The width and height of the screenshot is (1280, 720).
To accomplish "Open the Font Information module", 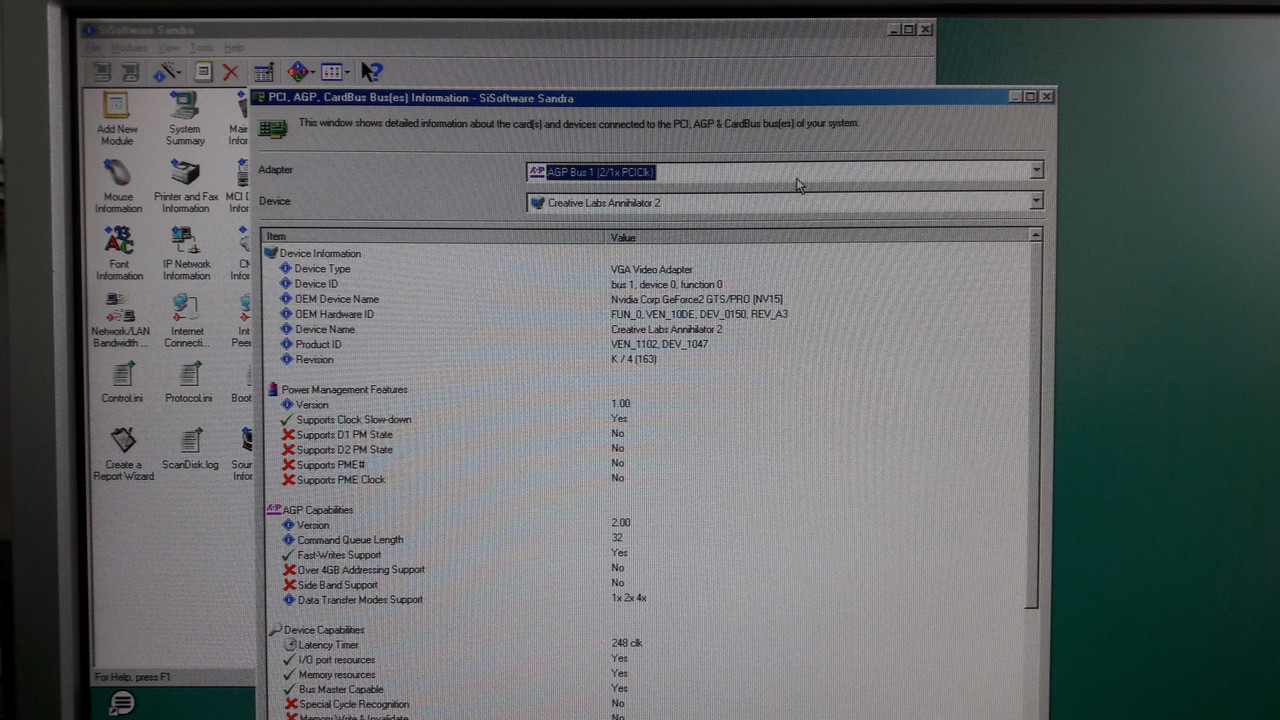I will (119, 253).
